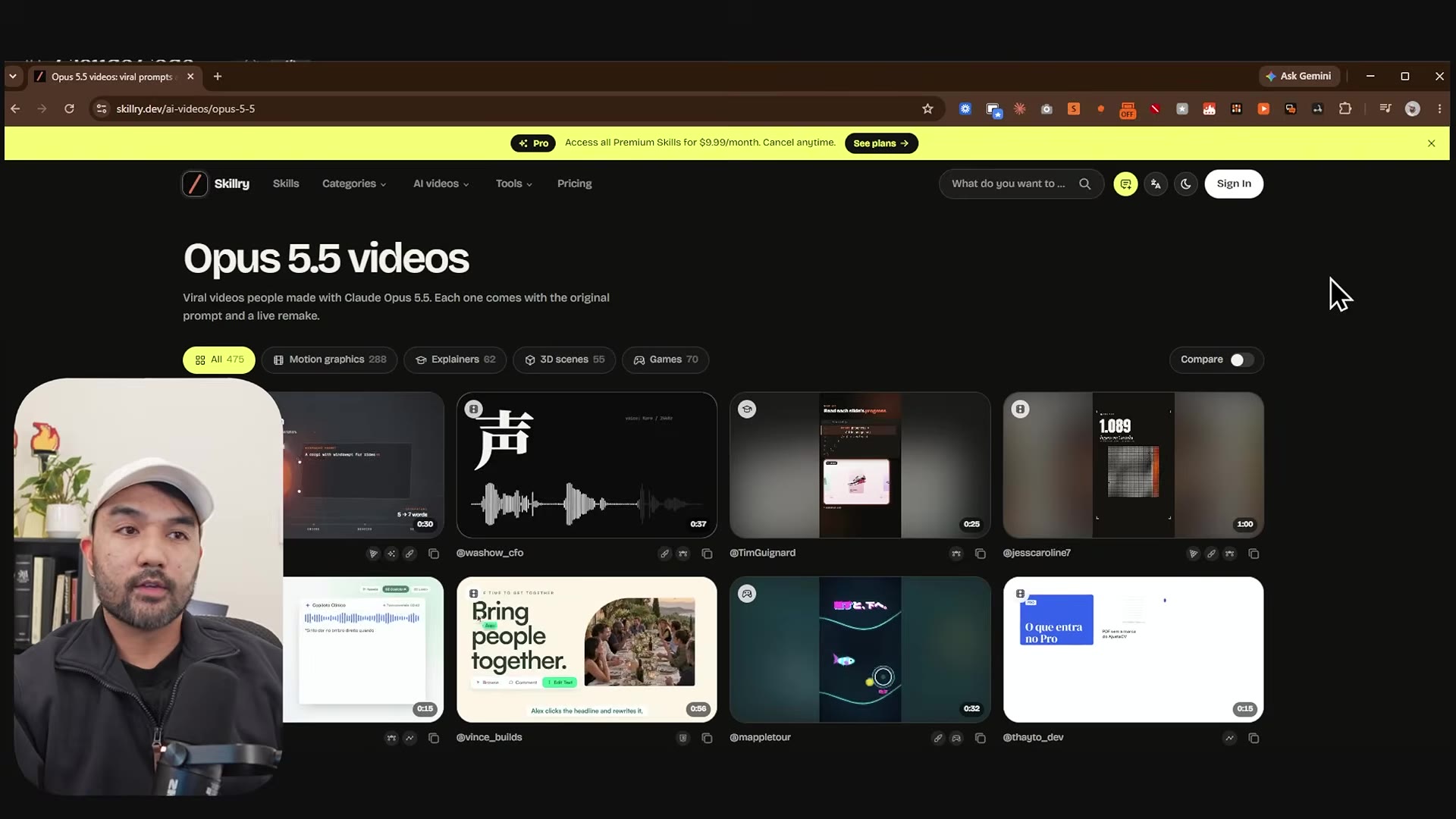Click the Ask Gemini button

pyautogui.click(x=1299, y=76)
